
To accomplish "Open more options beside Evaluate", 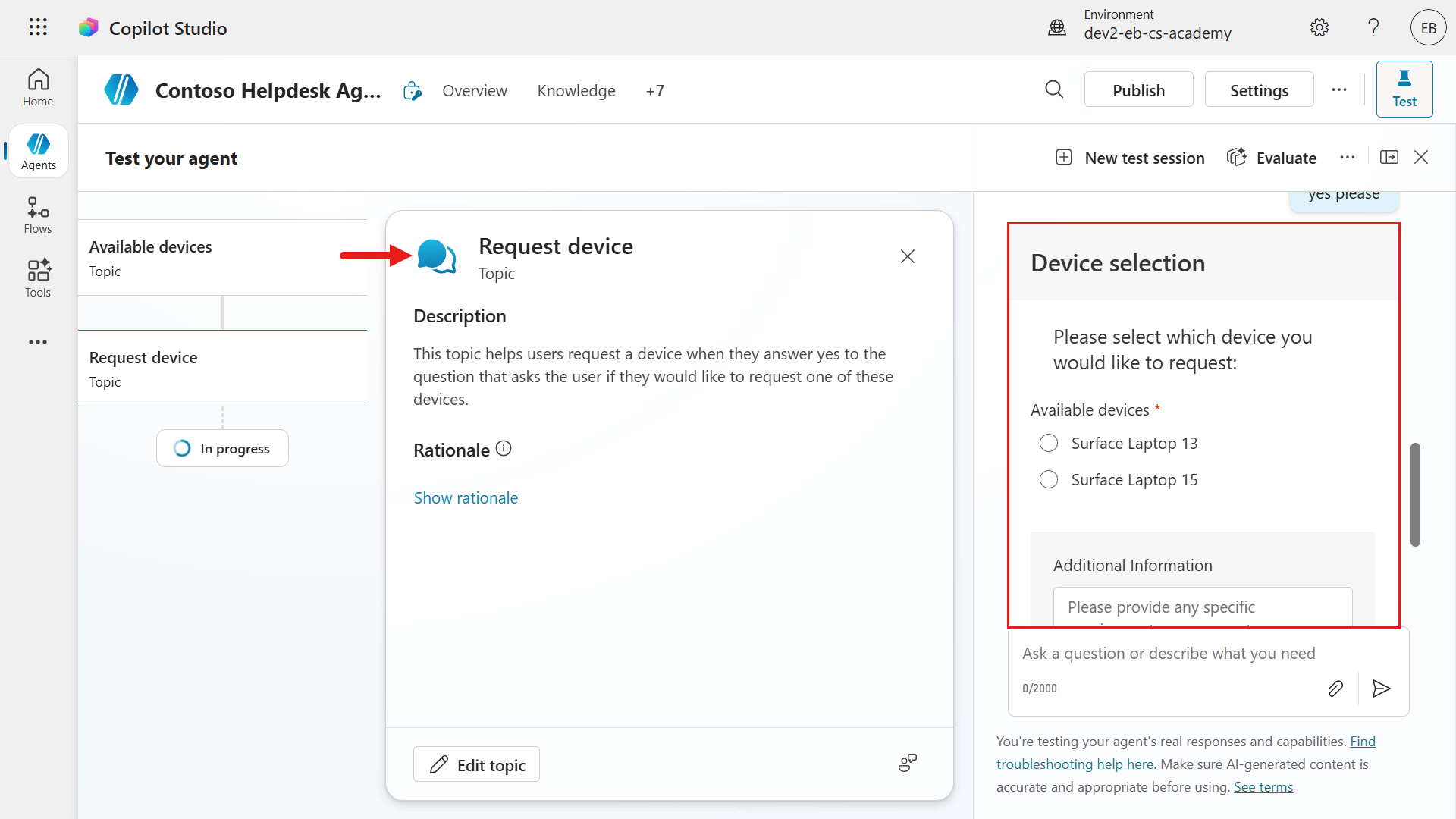I will click(1348, 158).
